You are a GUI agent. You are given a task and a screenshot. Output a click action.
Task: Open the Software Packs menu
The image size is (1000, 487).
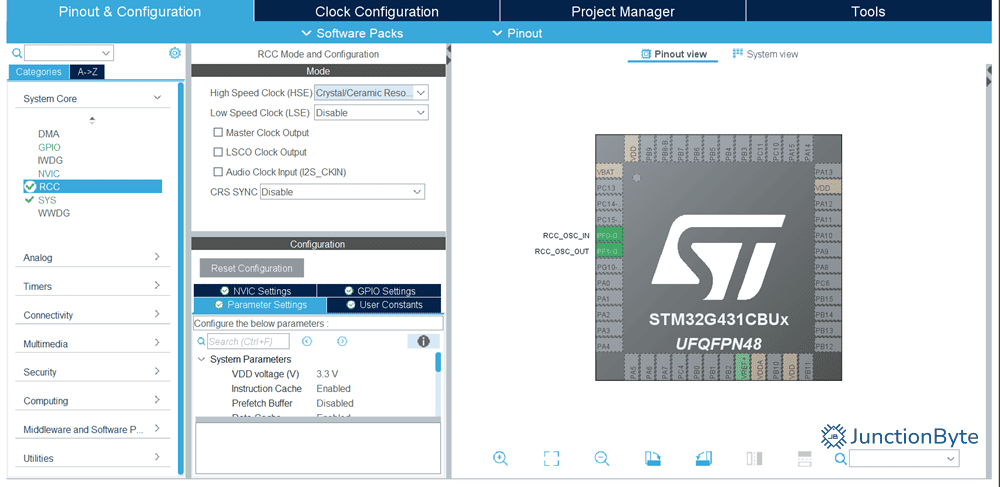tap(351, 33)
